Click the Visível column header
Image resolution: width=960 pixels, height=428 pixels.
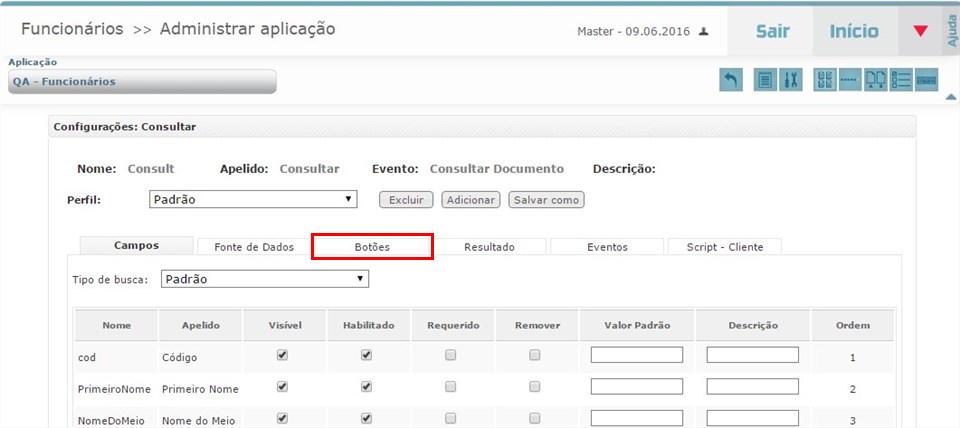285,325
